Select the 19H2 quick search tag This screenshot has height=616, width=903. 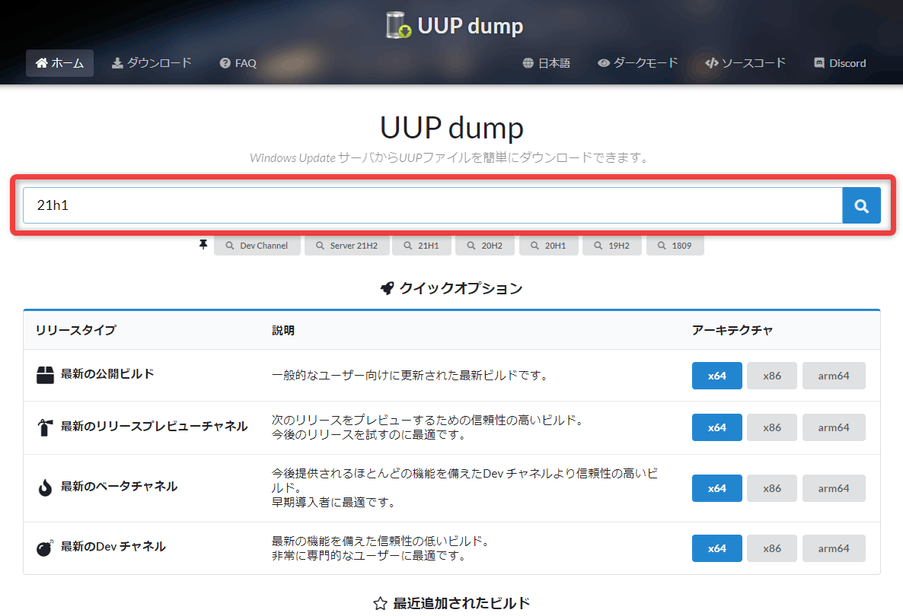click(612, 246)
